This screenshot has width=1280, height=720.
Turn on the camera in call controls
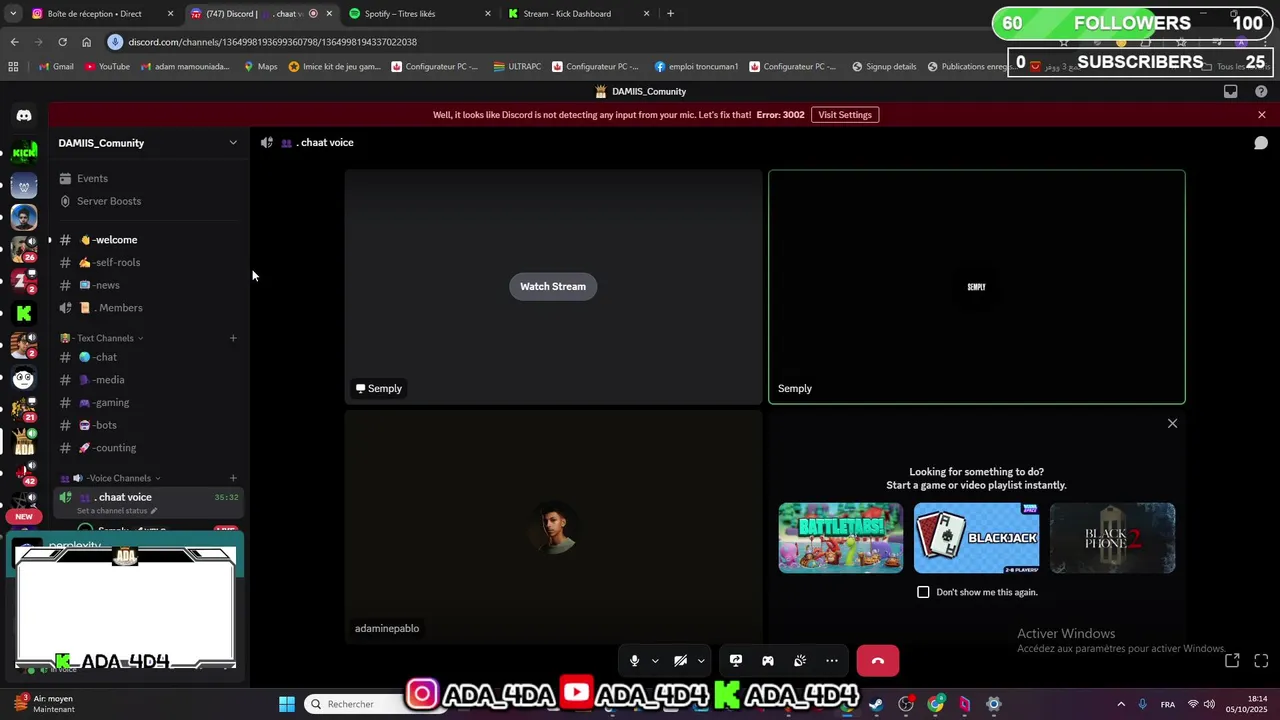[680, 661]
